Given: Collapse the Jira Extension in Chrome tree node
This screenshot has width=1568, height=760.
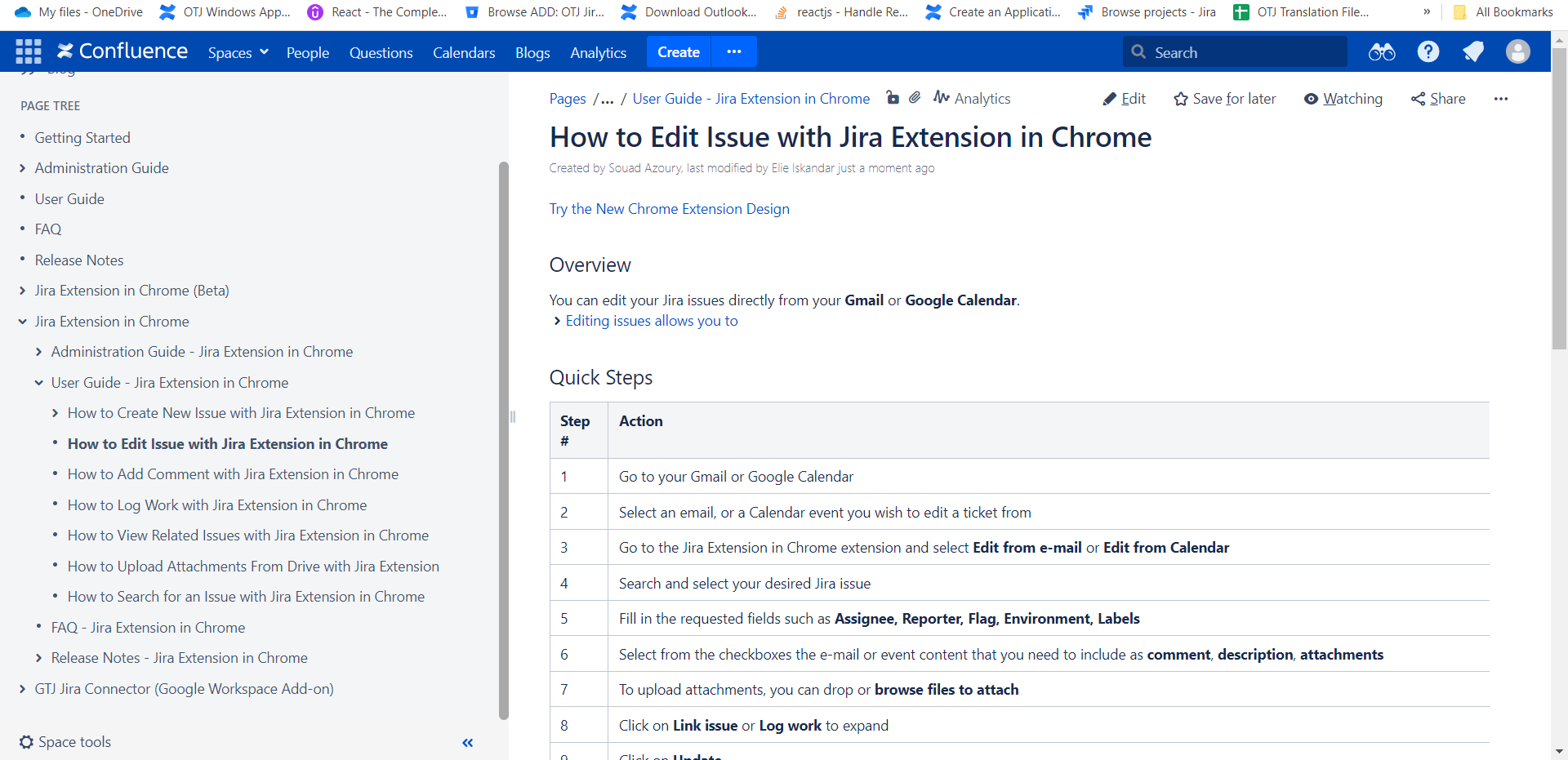Looking at the screenshot, I should 23,322.
